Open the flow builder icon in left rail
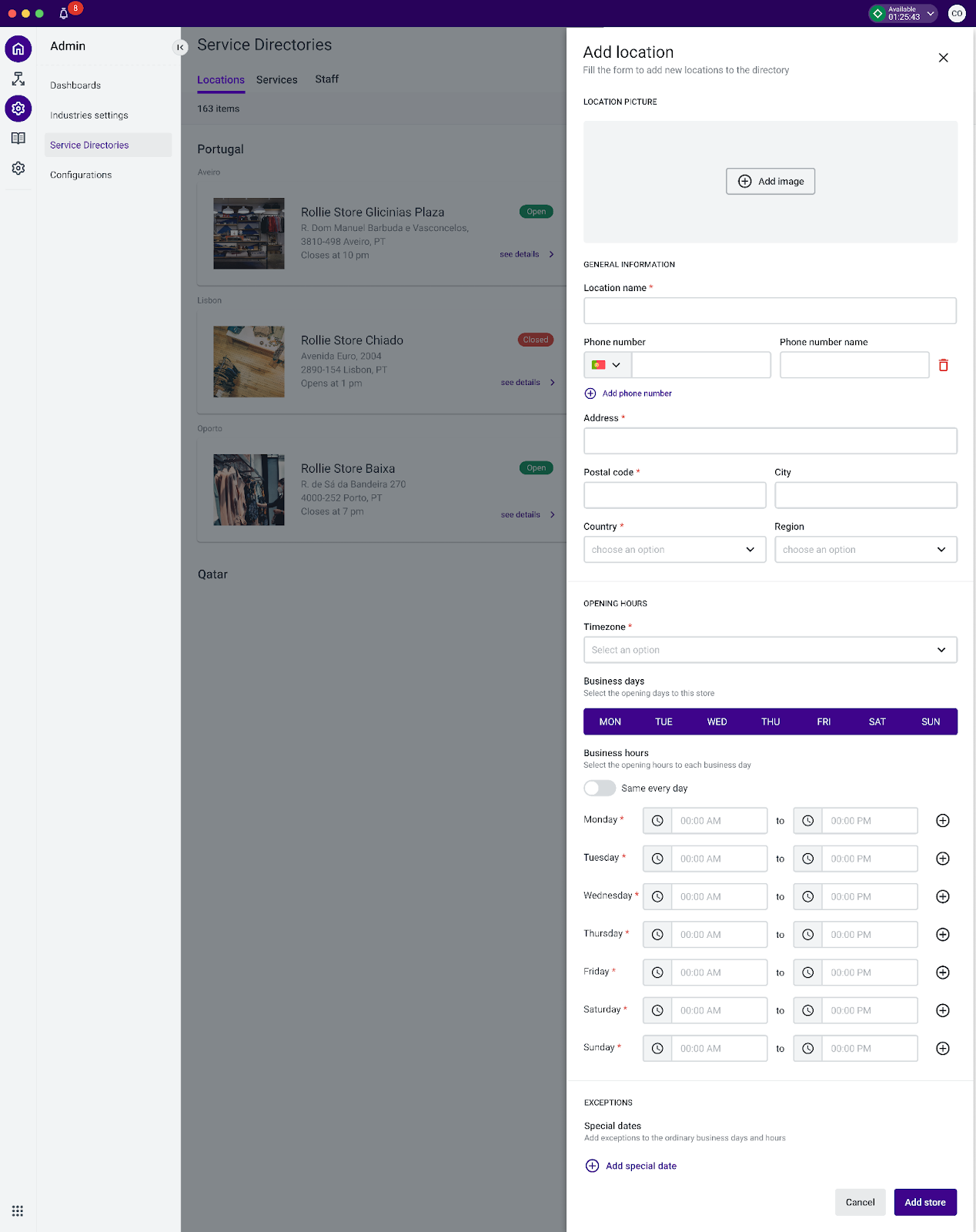This screenshot has height=1232, width=976. coord(18,79)
